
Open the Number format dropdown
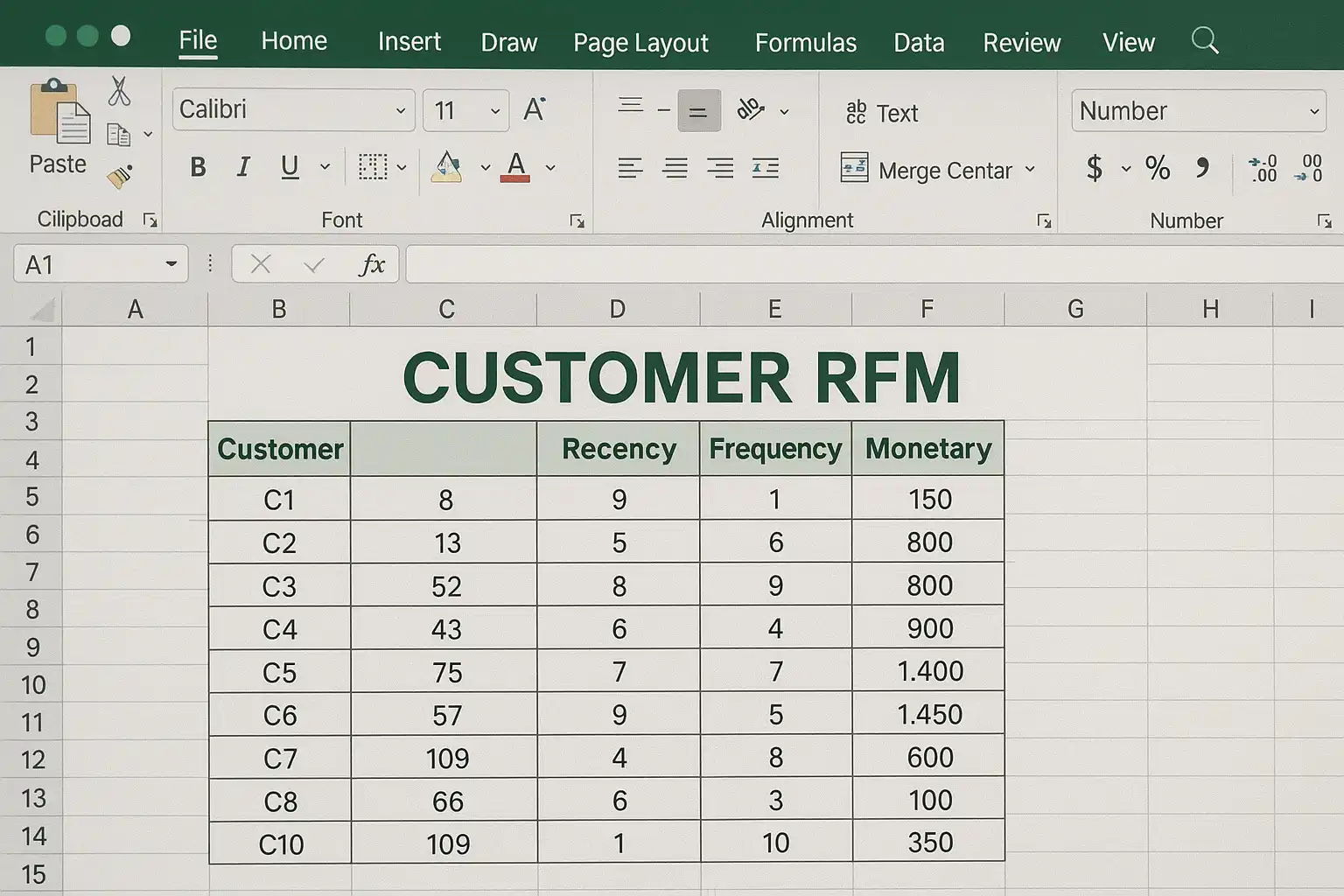tap(1313, 112)
